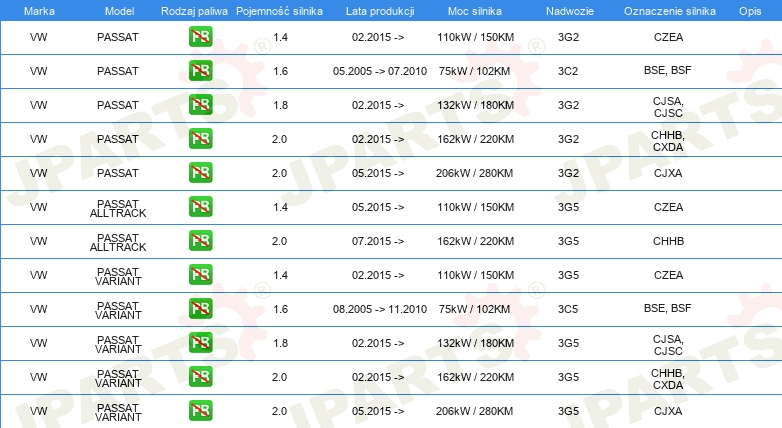Click body code '3C2'
Image resolution: width=782 pixels, height=428 pixels.
coord(568,71)
